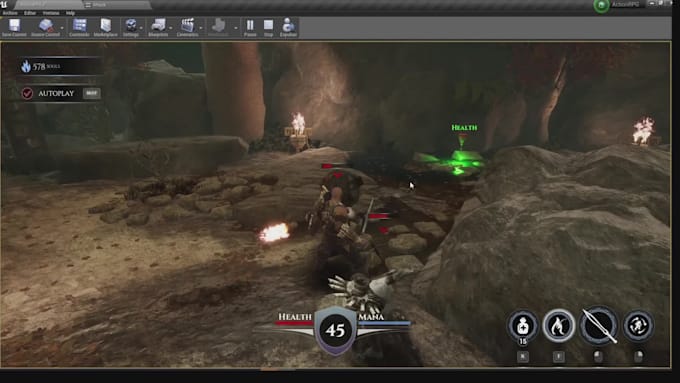This screenshot has width=680, height=383.
Task: Click the 578 souls counter text
Action: 46,66
